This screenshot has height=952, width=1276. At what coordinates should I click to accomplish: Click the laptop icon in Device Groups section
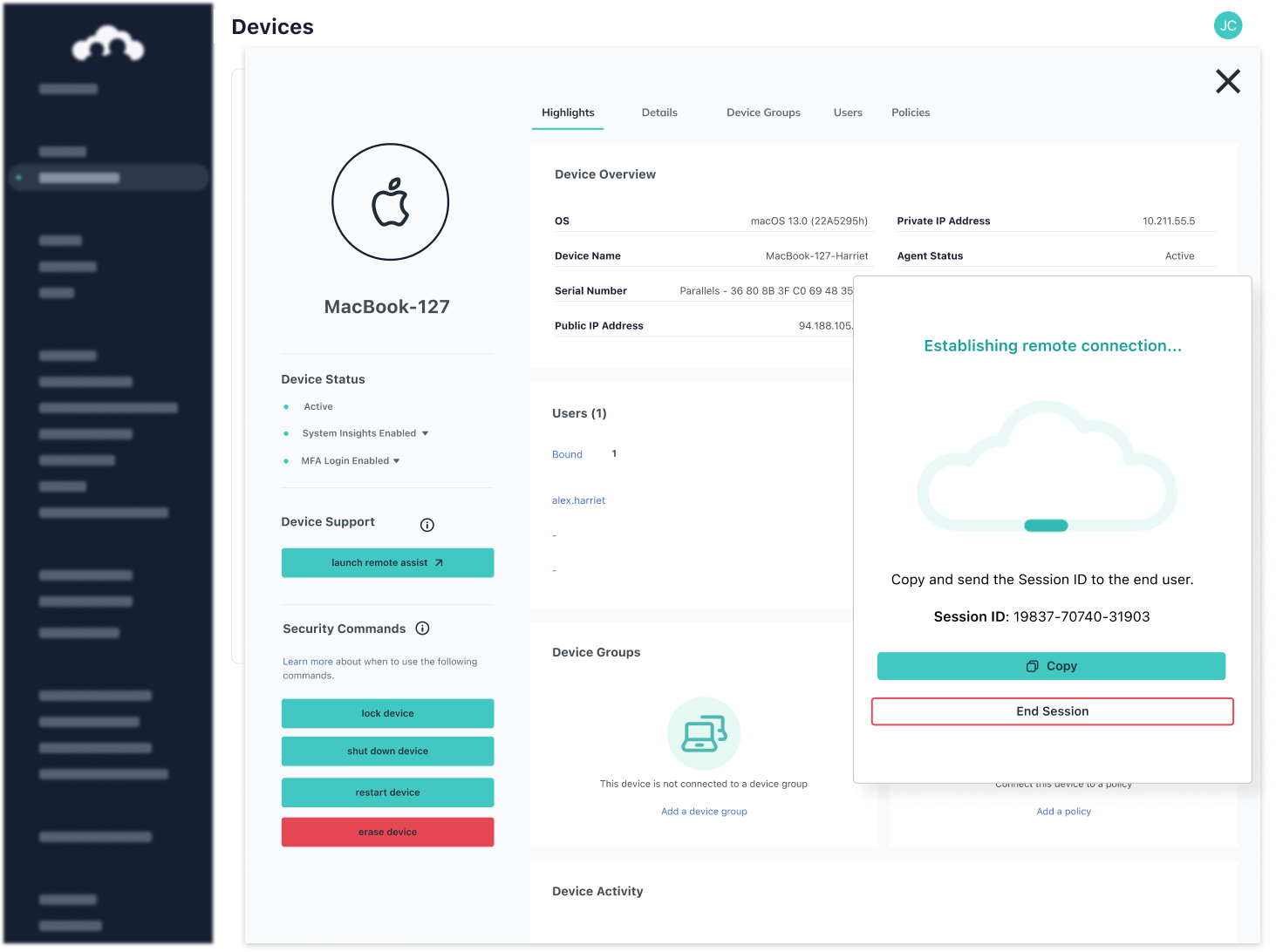click(704, 733)
